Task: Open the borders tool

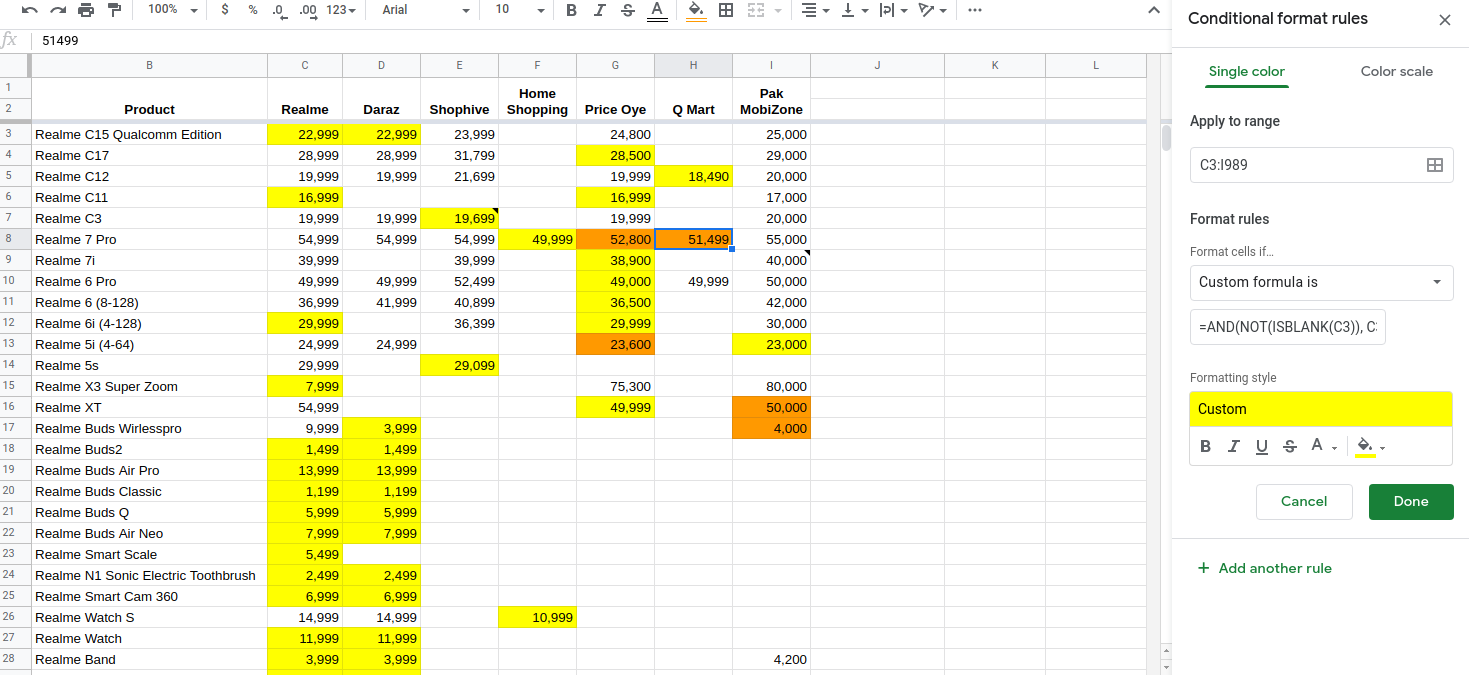Action: [726, 11]
